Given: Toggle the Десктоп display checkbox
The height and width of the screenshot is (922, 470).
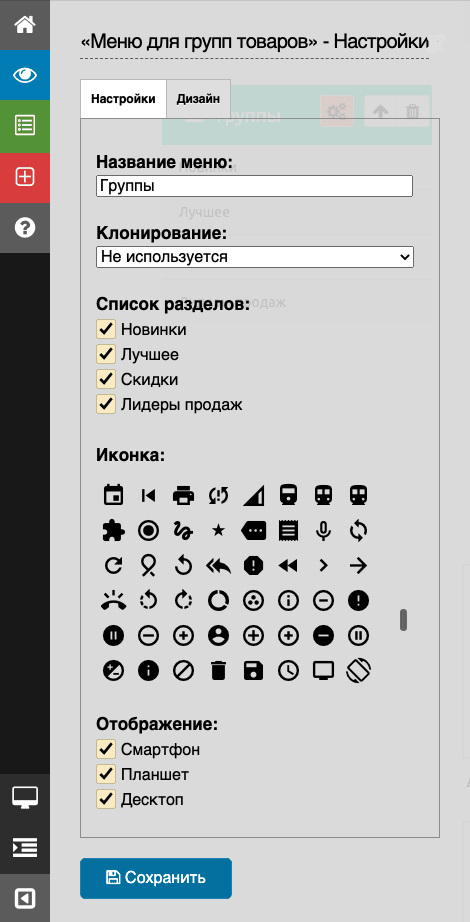Looking at the screenshot, I should [x=106, y=800].
